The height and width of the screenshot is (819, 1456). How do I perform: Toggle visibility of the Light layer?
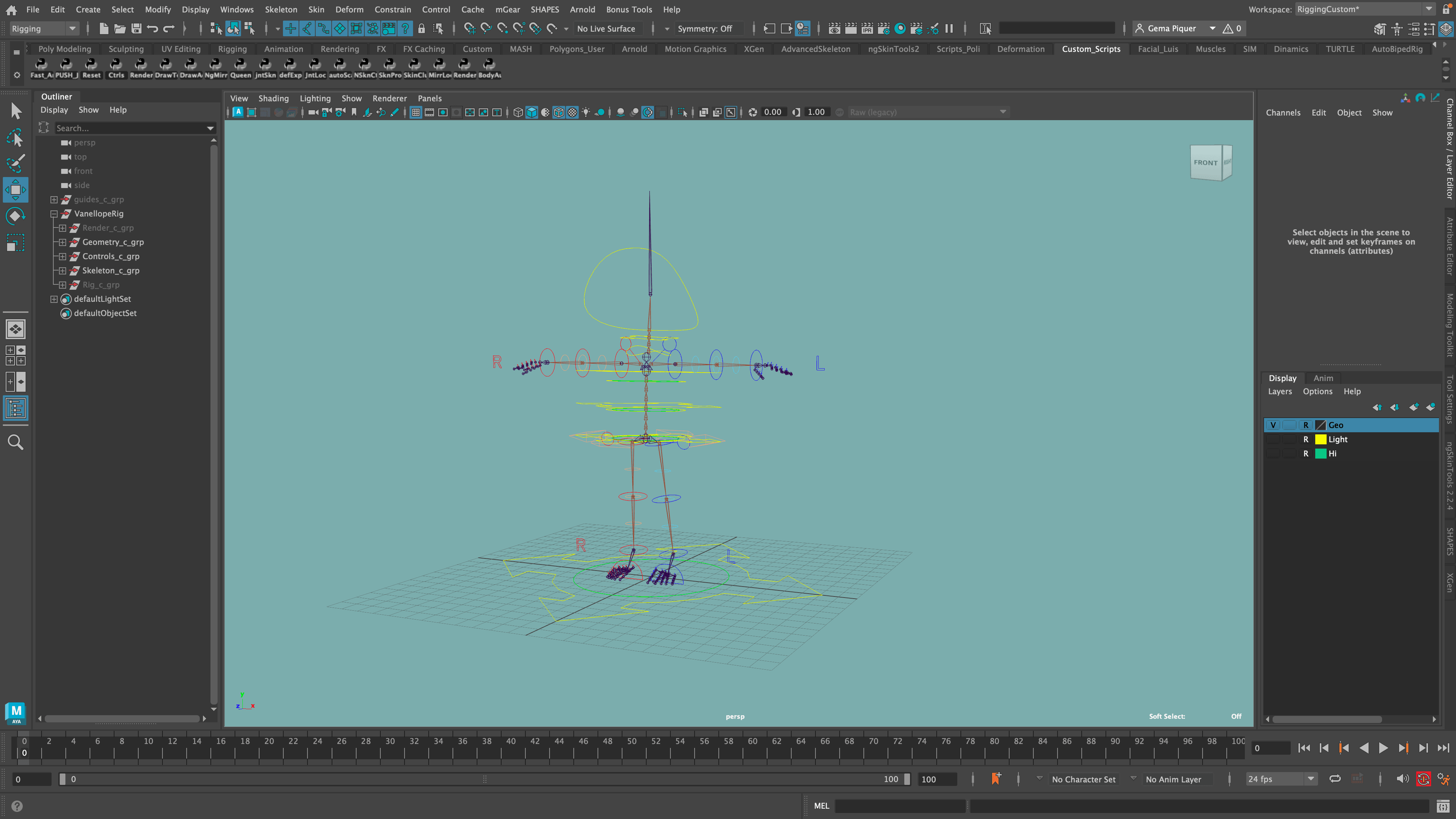1273,439
